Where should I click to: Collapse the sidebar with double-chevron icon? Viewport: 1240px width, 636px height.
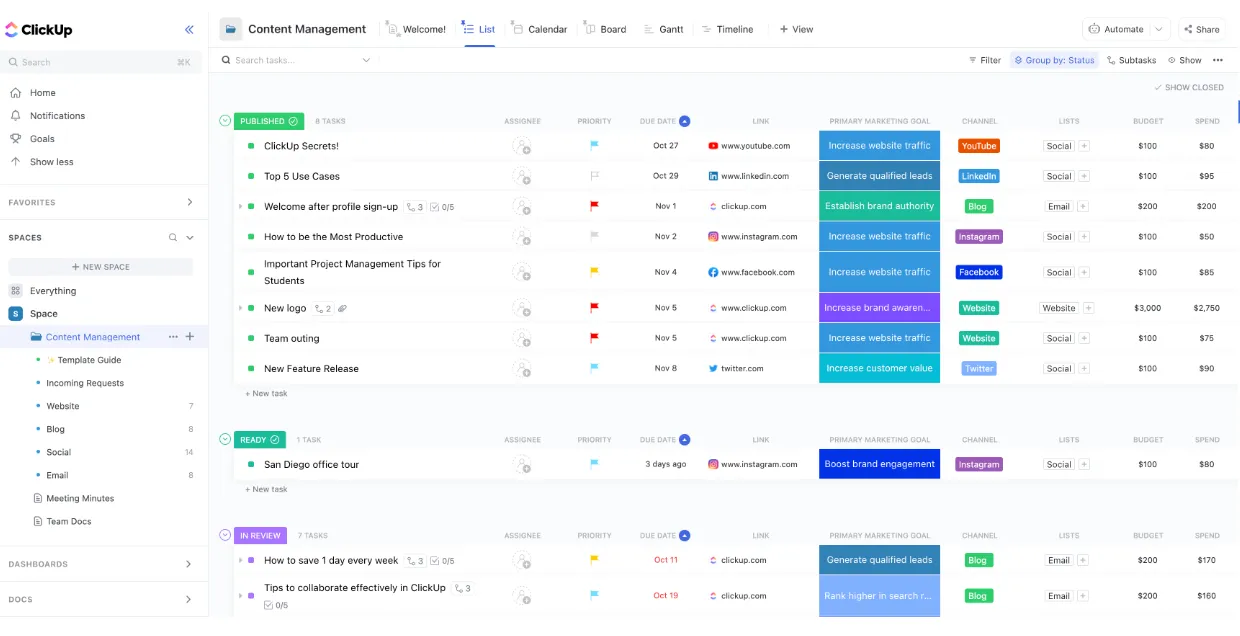(x=189, y=30)
